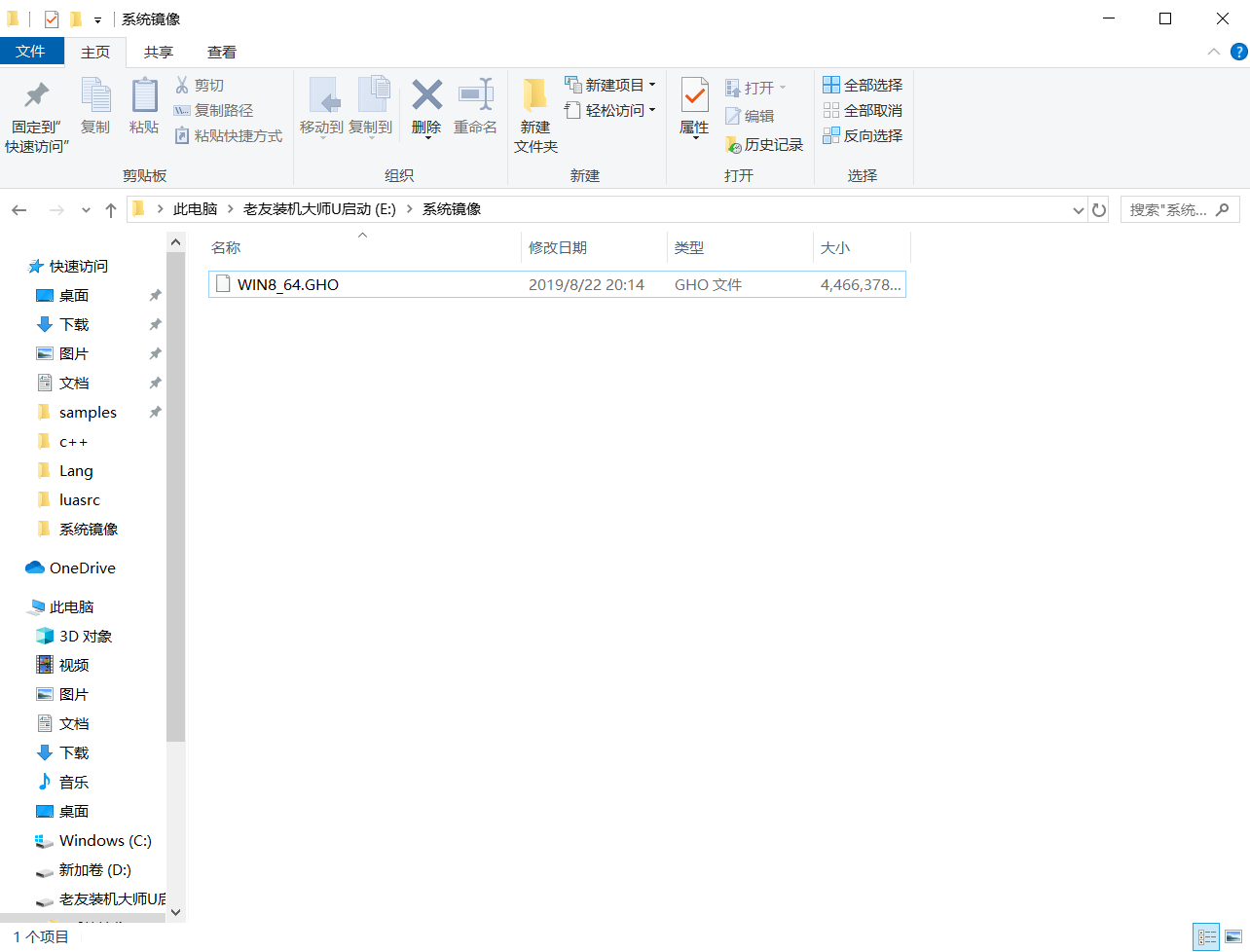Click Select all in ribbon
1250x952 pixels.
(x=863, y=86)
